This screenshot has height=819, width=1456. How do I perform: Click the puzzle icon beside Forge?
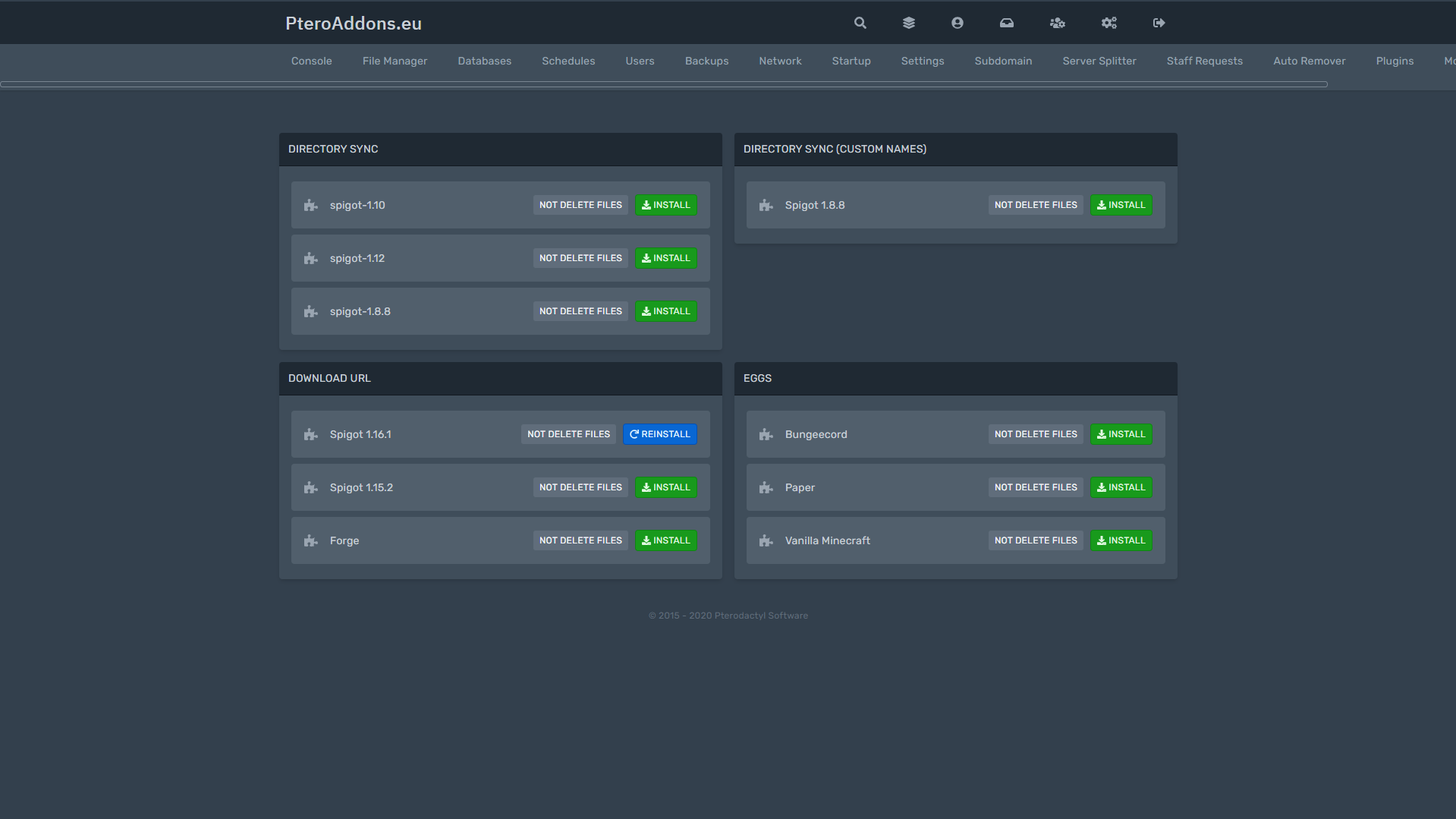tap(310, 540)
